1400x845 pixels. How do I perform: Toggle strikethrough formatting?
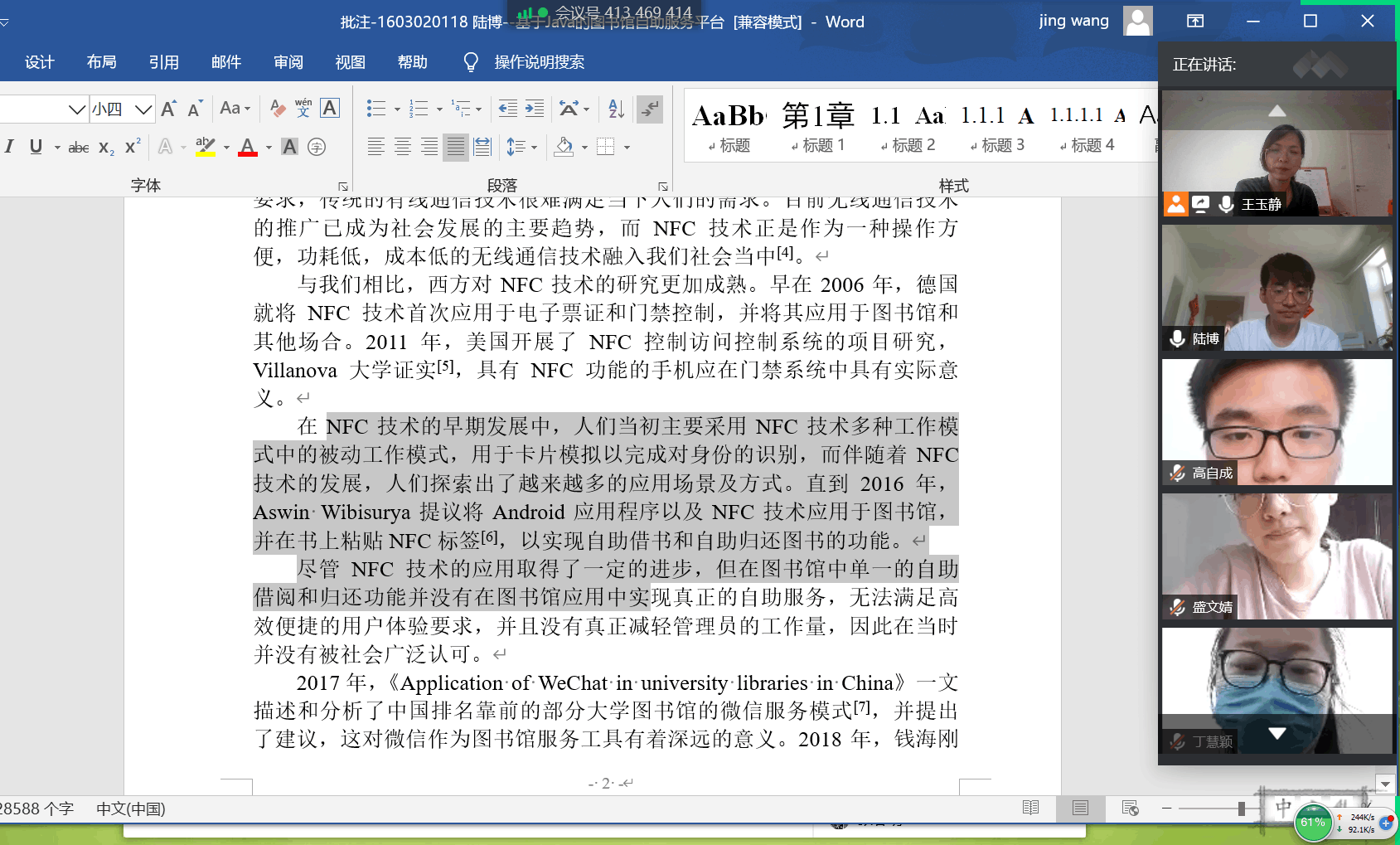pos(79,148)
